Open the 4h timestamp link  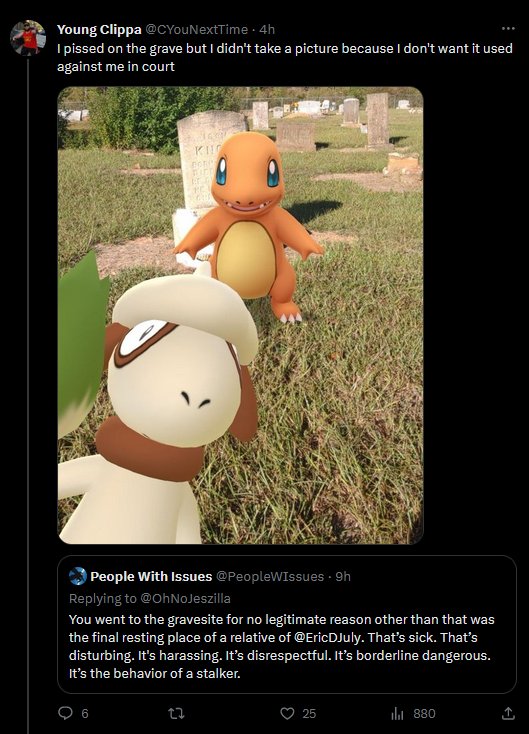click(x=267, y=29)
